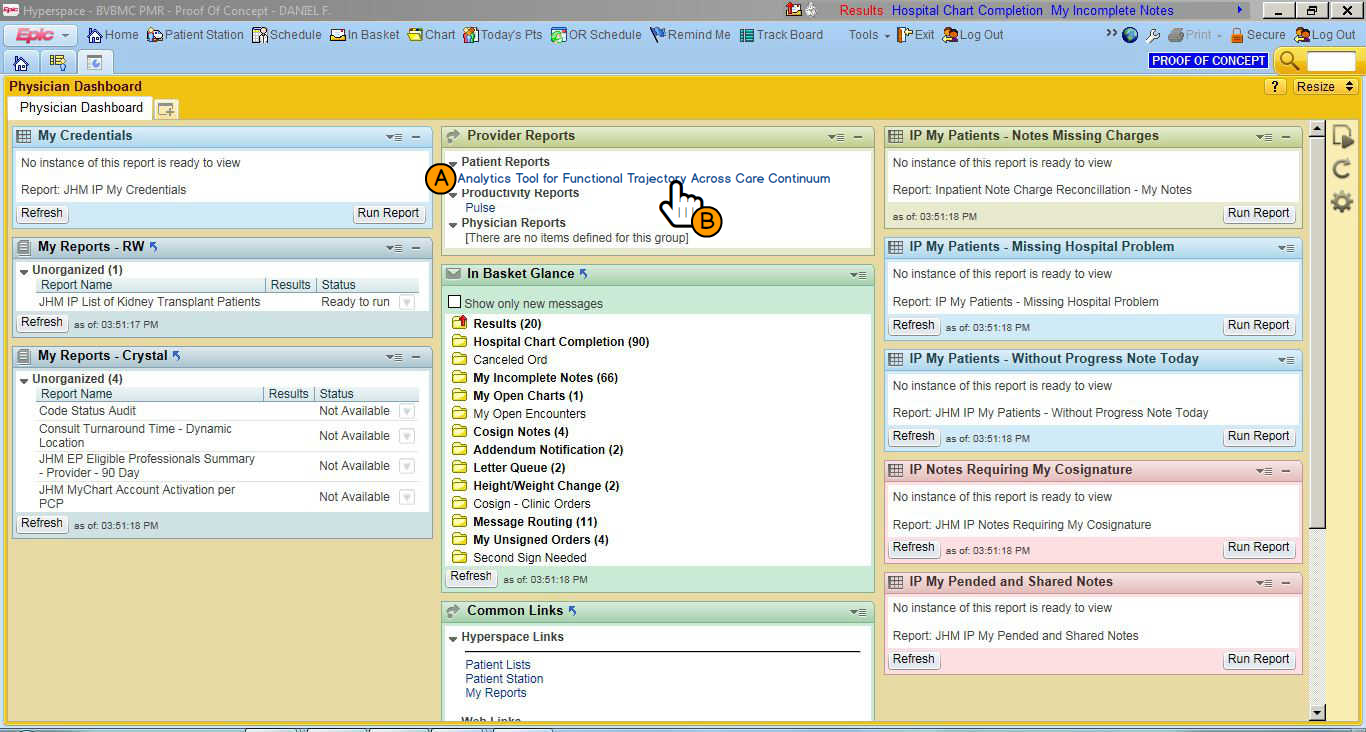This screenshot has height=732, width=1366.
Task: Collapse the Productivity Reports group
Action: click(453, 194)
